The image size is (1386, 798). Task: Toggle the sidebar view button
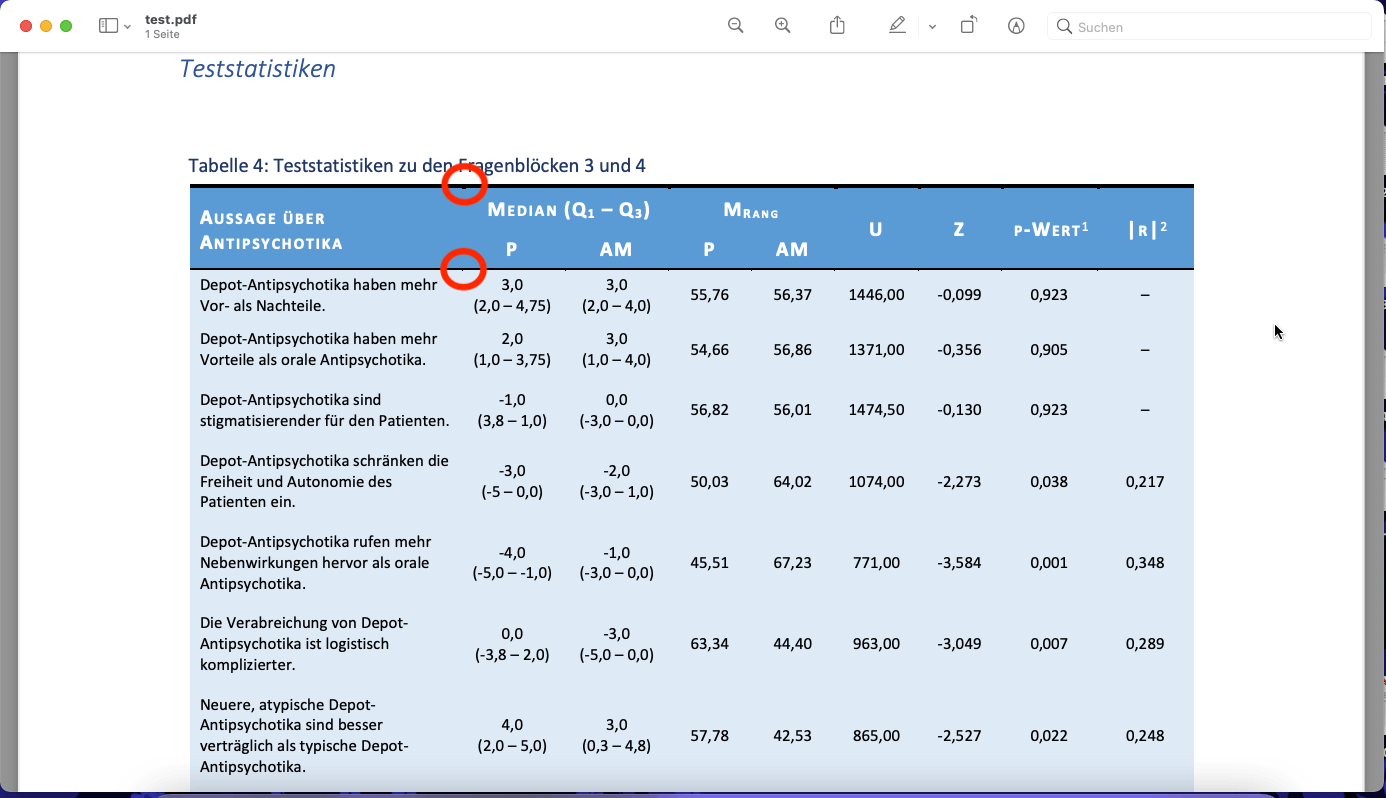click(x=108, y=26)
